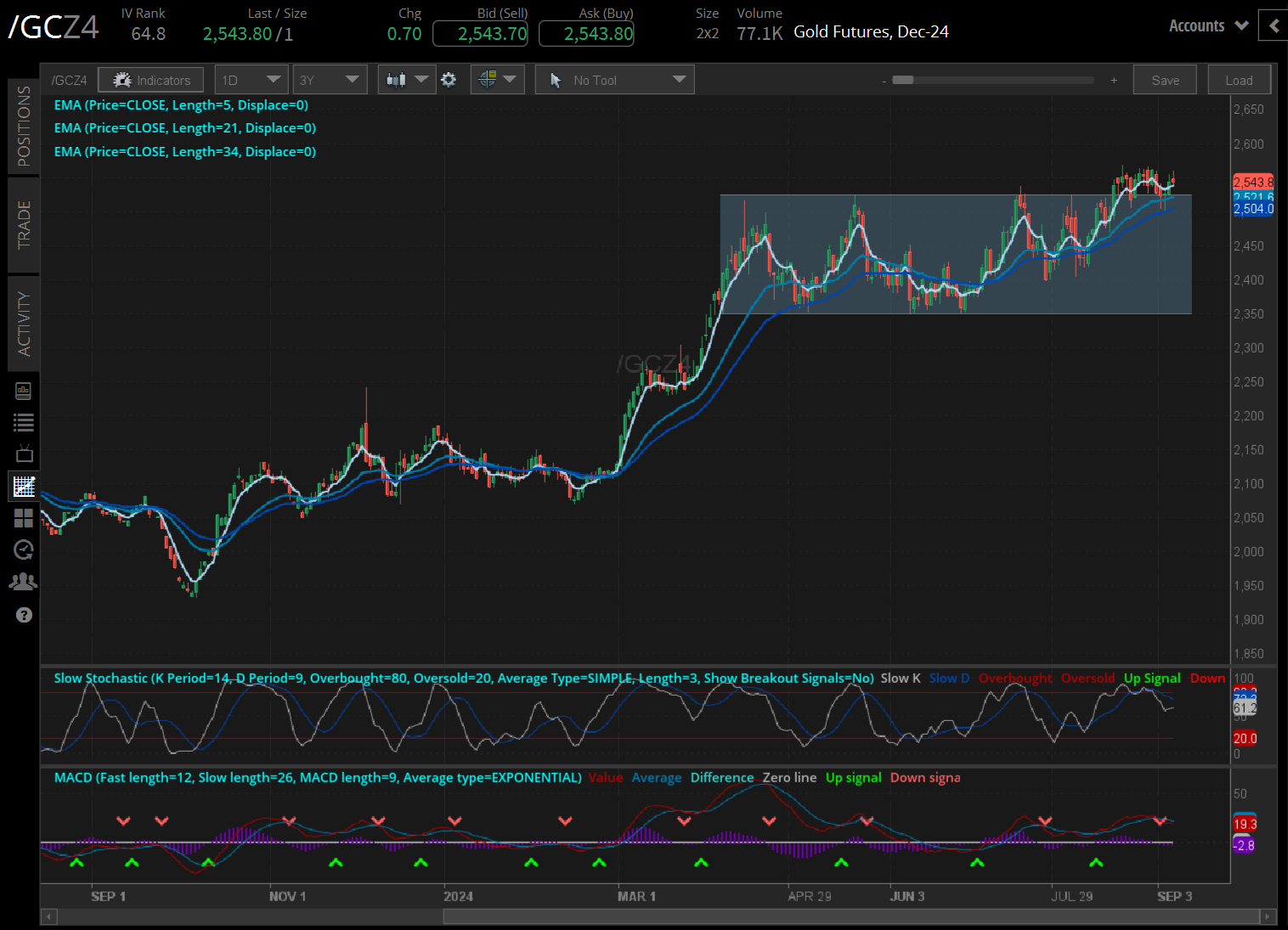
Task: Open the Accounts dropdown at top right
Action: click(x=1206, y=25)
